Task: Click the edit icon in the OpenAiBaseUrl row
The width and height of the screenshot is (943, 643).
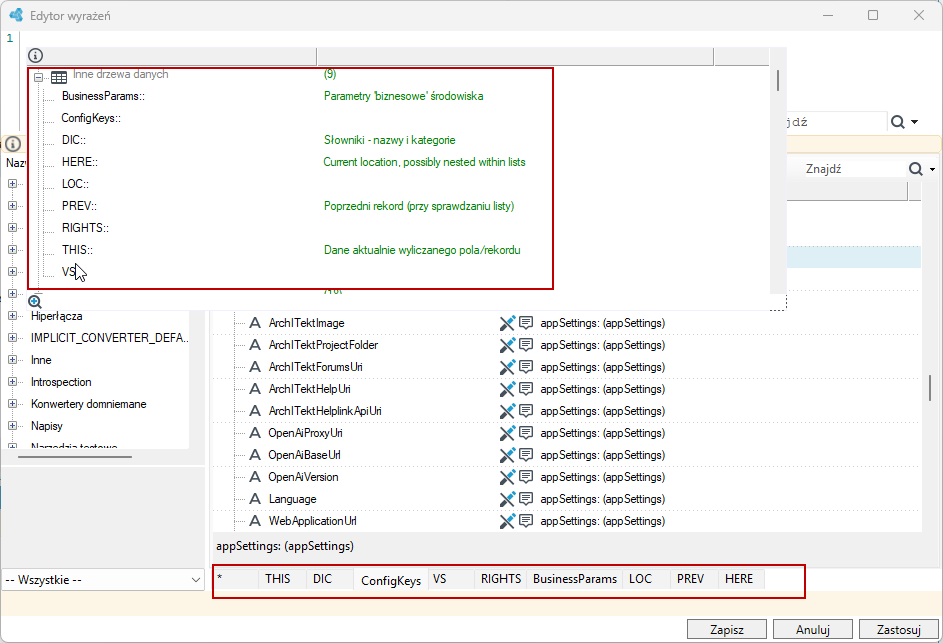Action: (x=508, y=455)
